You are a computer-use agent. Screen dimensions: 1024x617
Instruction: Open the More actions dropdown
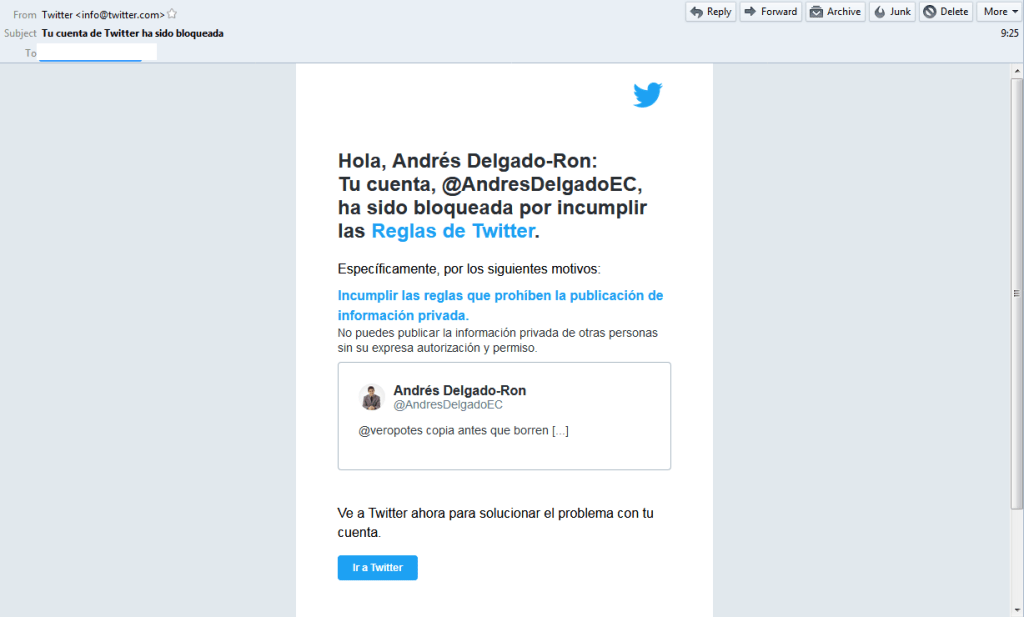coord(998,12)
